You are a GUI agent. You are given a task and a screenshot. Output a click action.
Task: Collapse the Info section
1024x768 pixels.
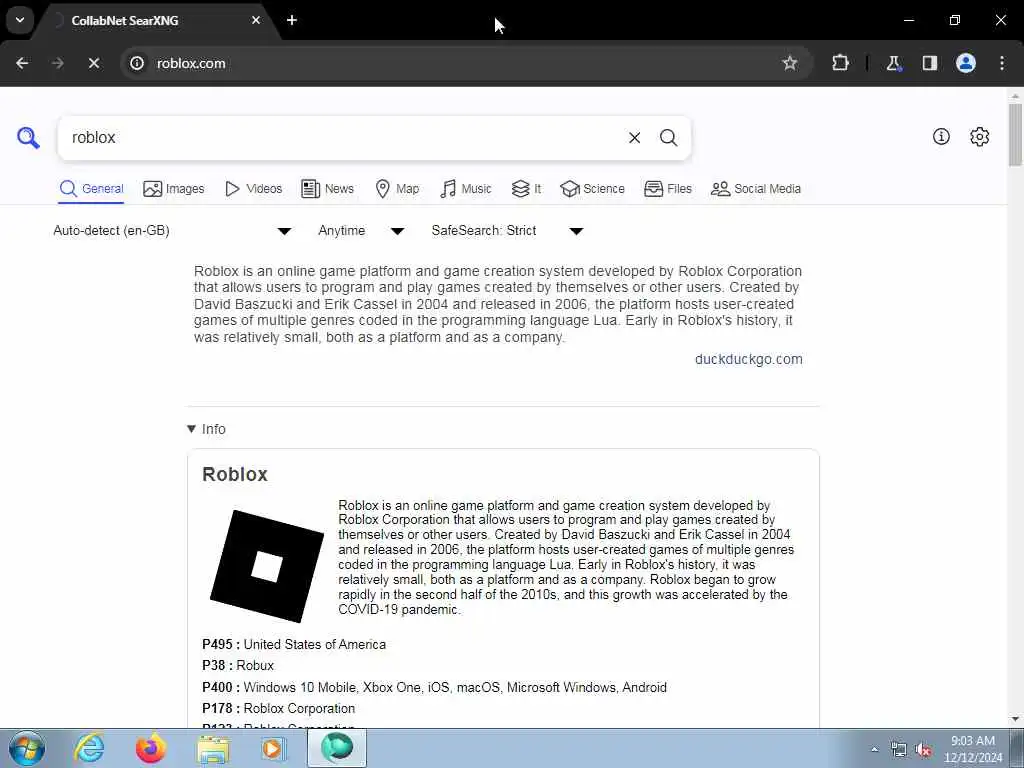206,429
